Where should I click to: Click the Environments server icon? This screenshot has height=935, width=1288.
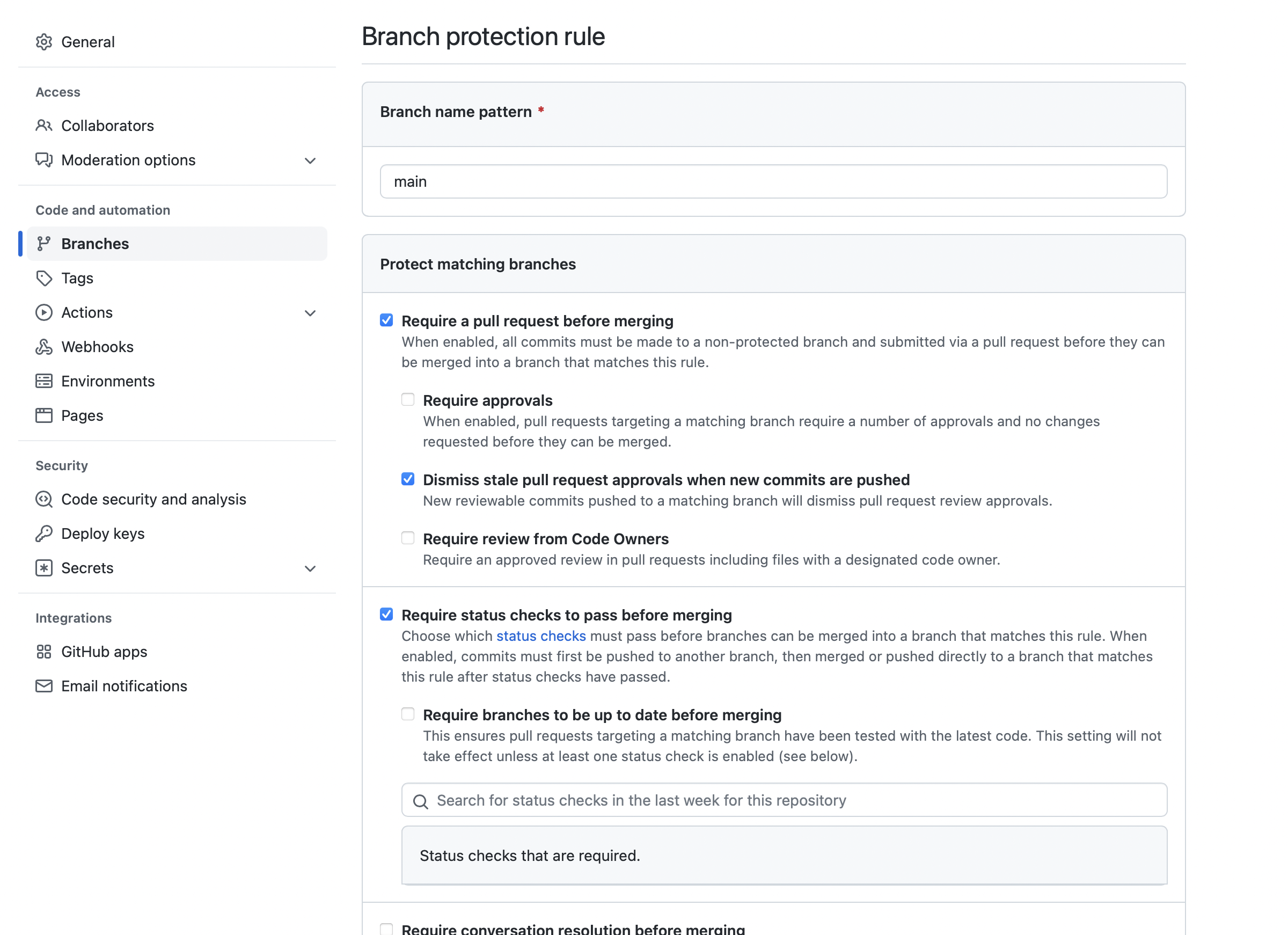coord(43,381)
